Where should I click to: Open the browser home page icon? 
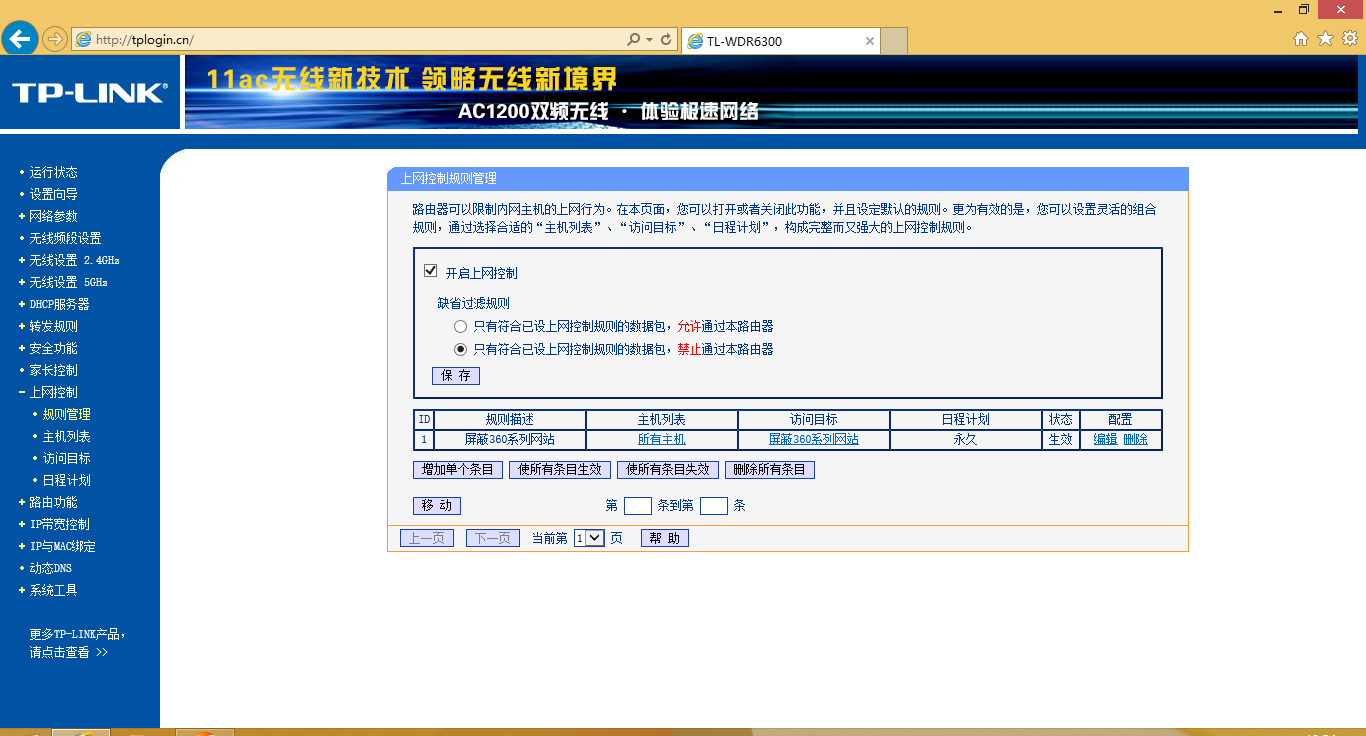coord(1301,39)
